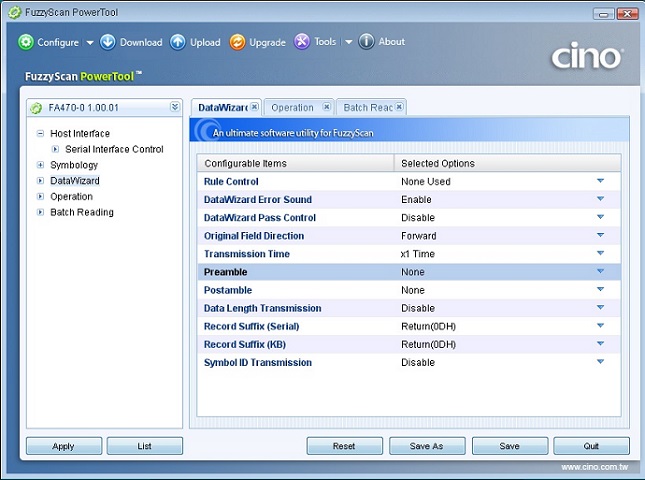Viewport: 645px width, 480px height.
Task: Click the FA470-0 device gear icon
Action: (x=36, y=108)
